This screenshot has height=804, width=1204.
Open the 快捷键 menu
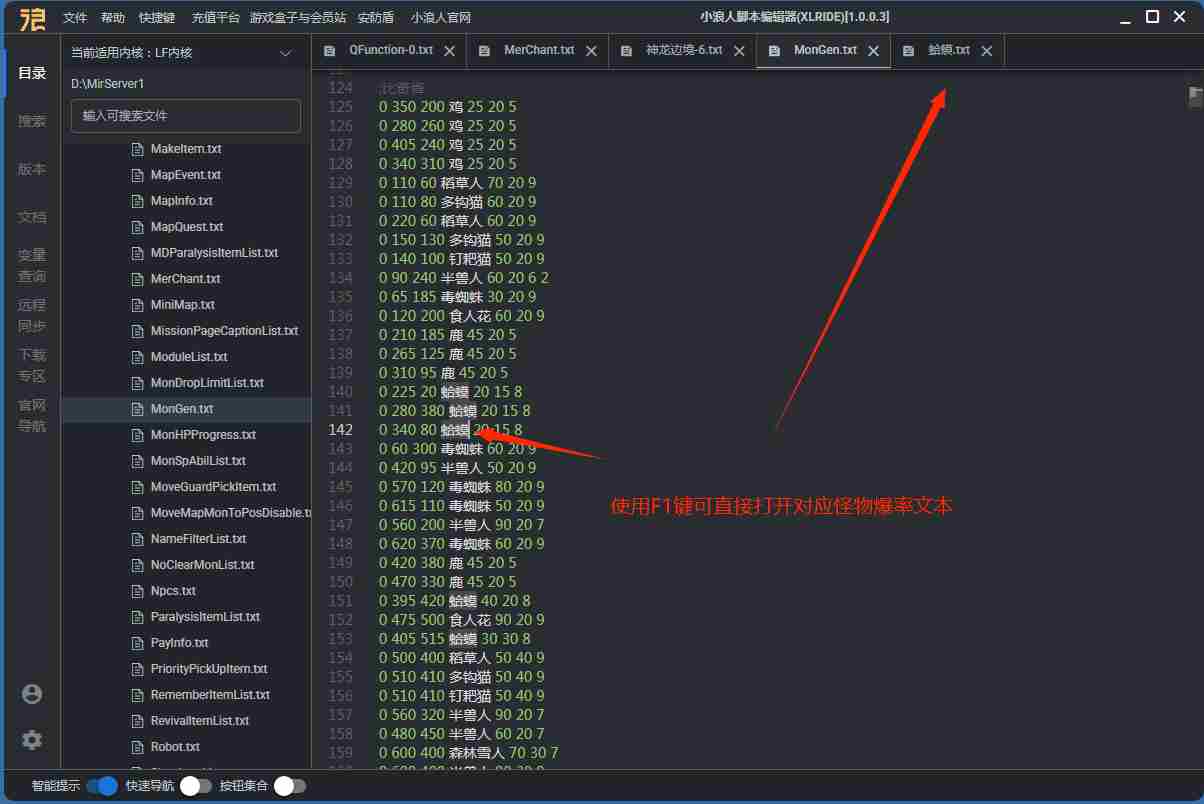[x=157, y=18]
